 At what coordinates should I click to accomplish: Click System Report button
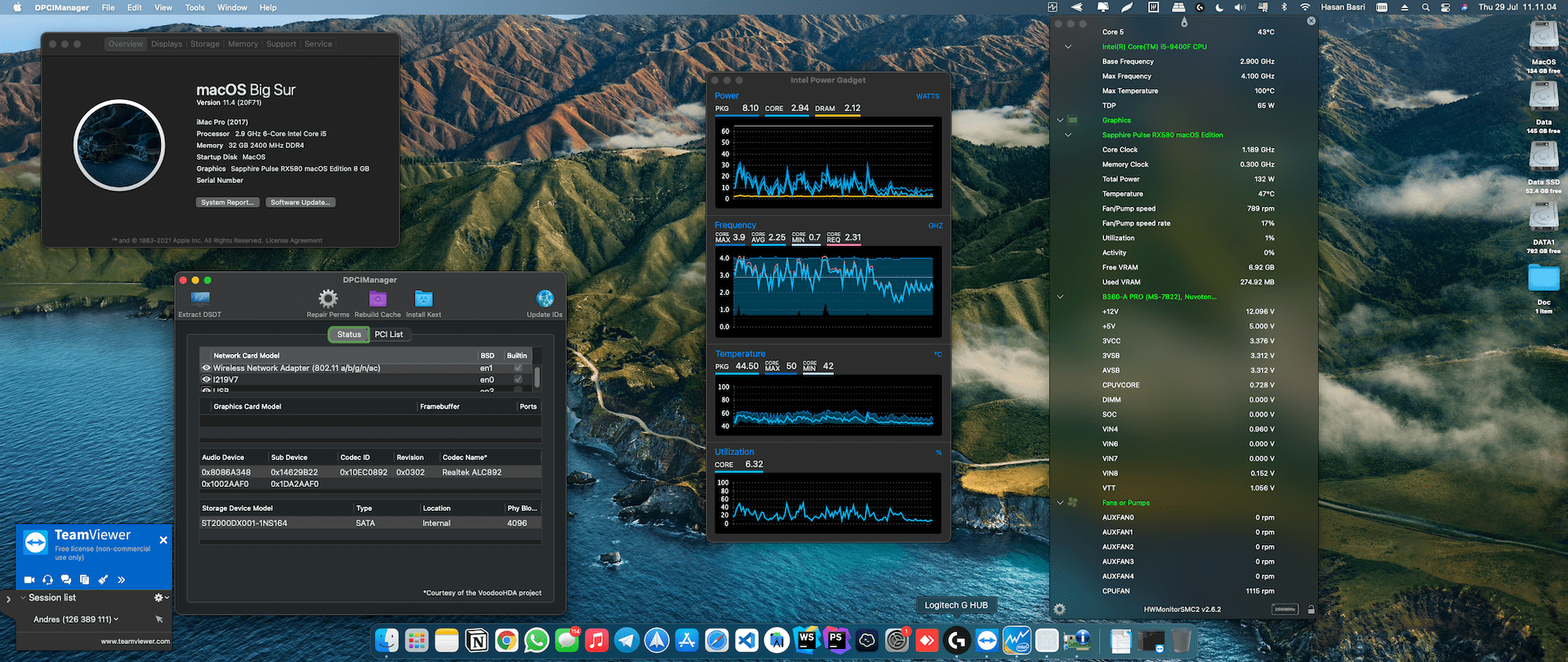coord(228,203)
